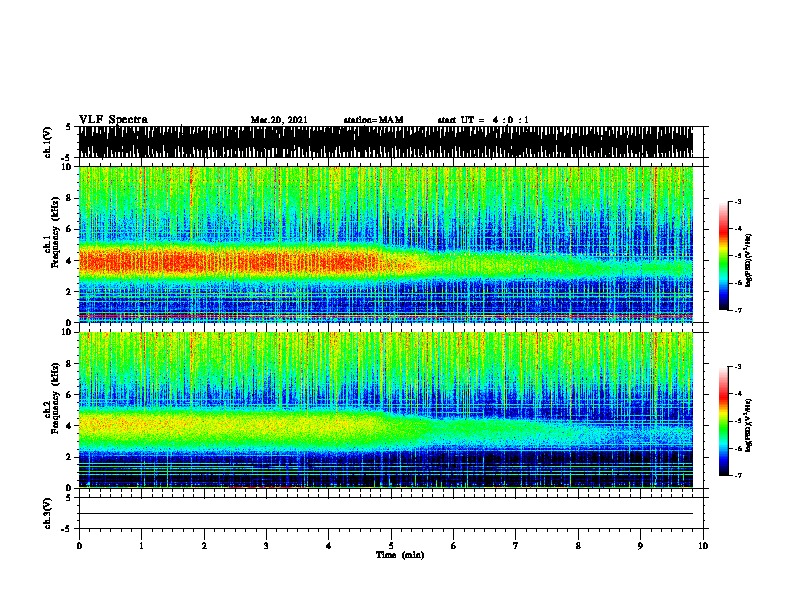Click the "7" tick on the time axis
This screenshot has width=792, height=612.
516,546
